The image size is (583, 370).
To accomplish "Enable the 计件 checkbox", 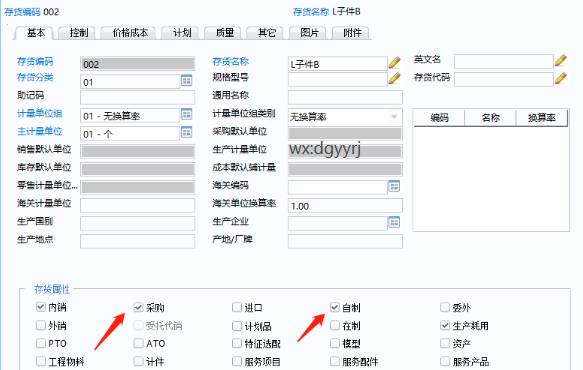I will pos(138,361).
